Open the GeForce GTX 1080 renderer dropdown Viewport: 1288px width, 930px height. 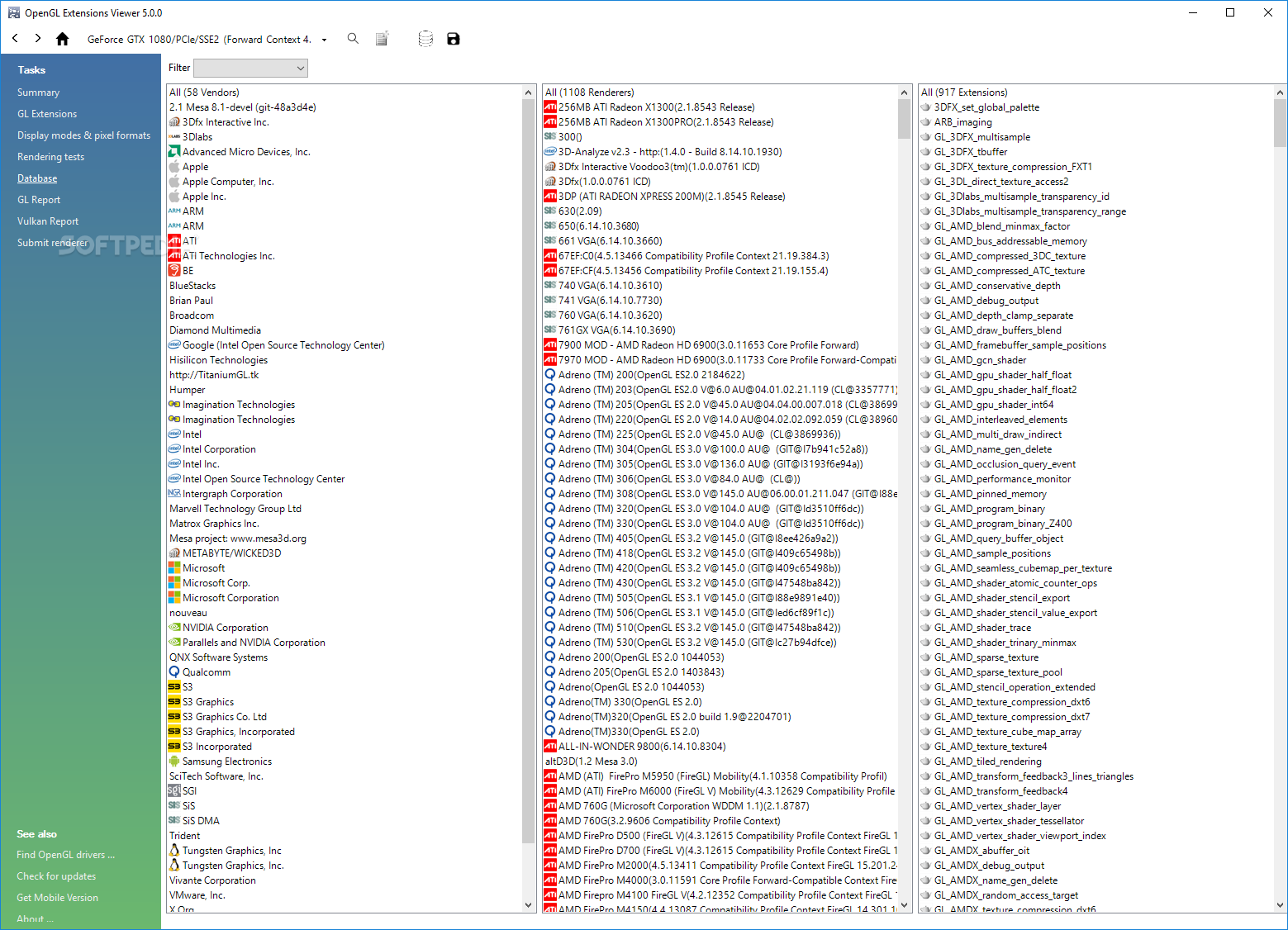324,40
